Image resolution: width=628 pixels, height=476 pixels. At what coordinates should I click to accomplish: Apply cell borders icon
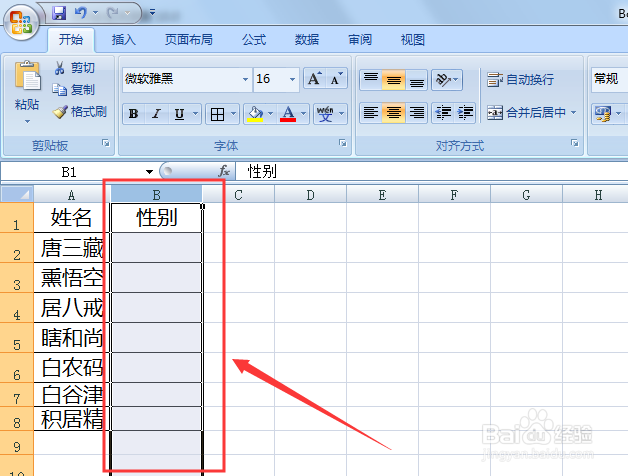(217, 114)
